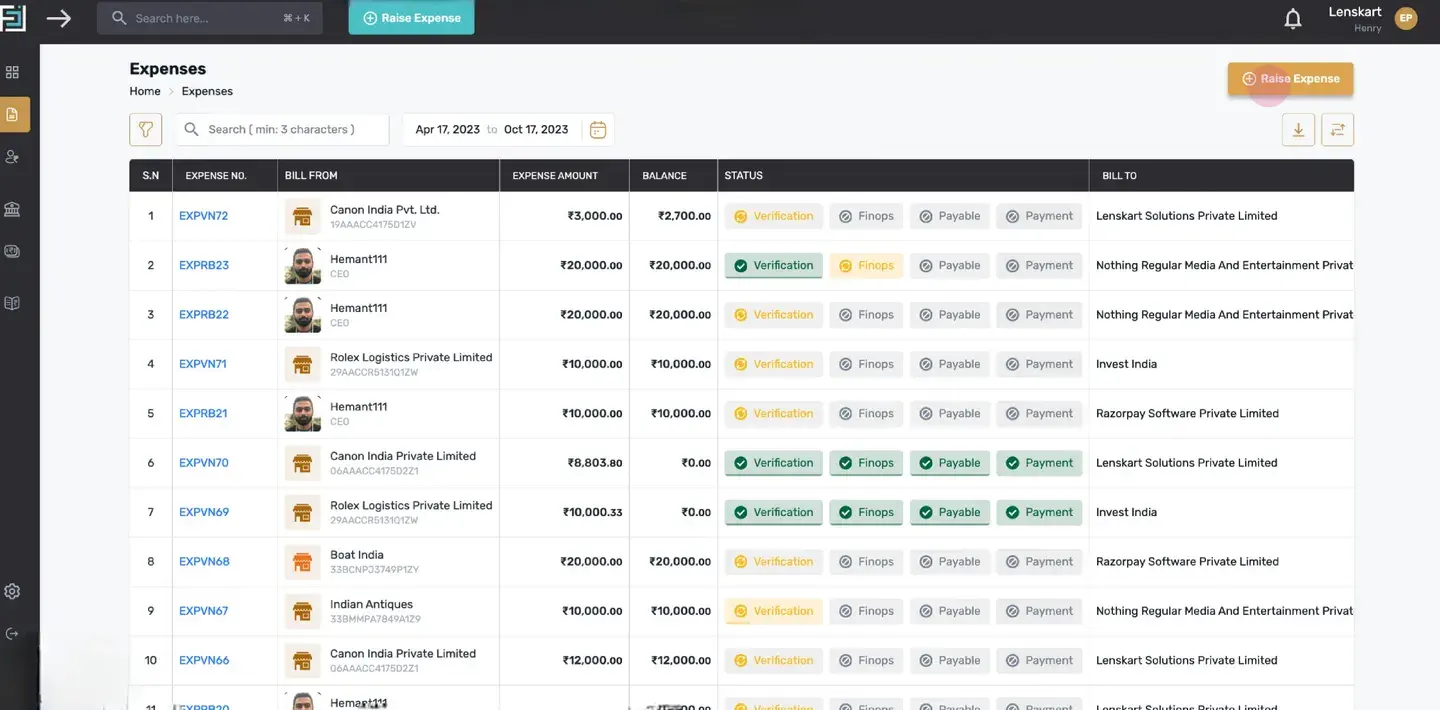Open expense EXPVN66
Image resolution: width=1440 pixels, height=710 pixels.
[x=204, y=660]
